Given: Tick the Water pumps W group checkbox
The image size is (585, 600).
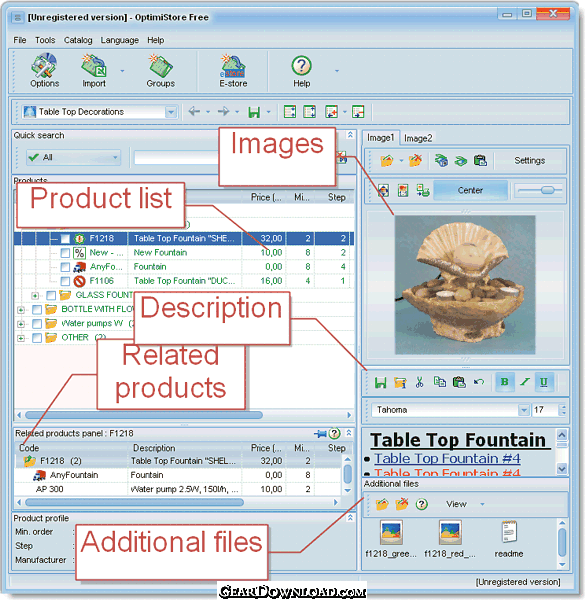Looking at the screenshot, I should coord(37,324).
